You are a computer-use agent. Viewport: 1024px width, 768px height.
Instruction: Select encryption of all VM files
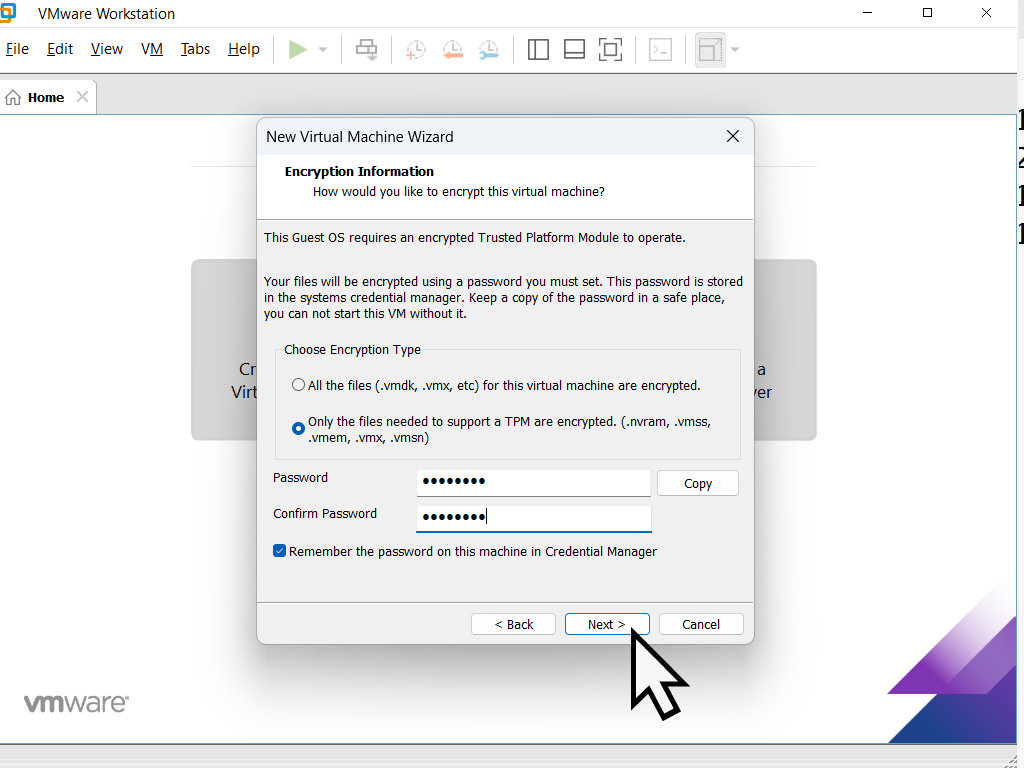298,384
